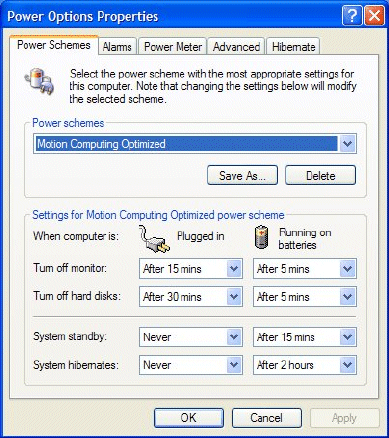Open battery System hibernates After 2 hours dropdown
389x438 pixels.
305,365
